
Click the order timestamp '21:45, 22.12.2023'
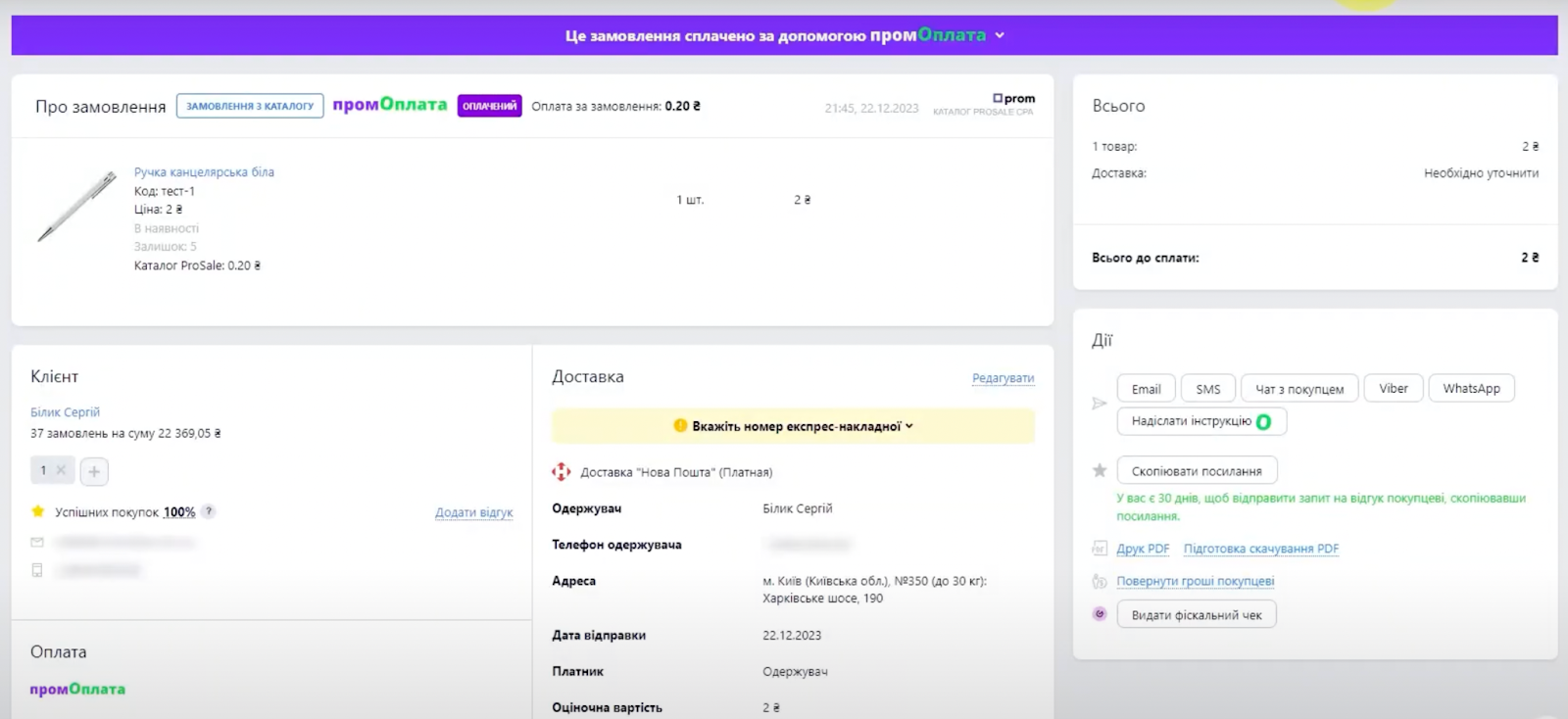[x=871, y=109]
